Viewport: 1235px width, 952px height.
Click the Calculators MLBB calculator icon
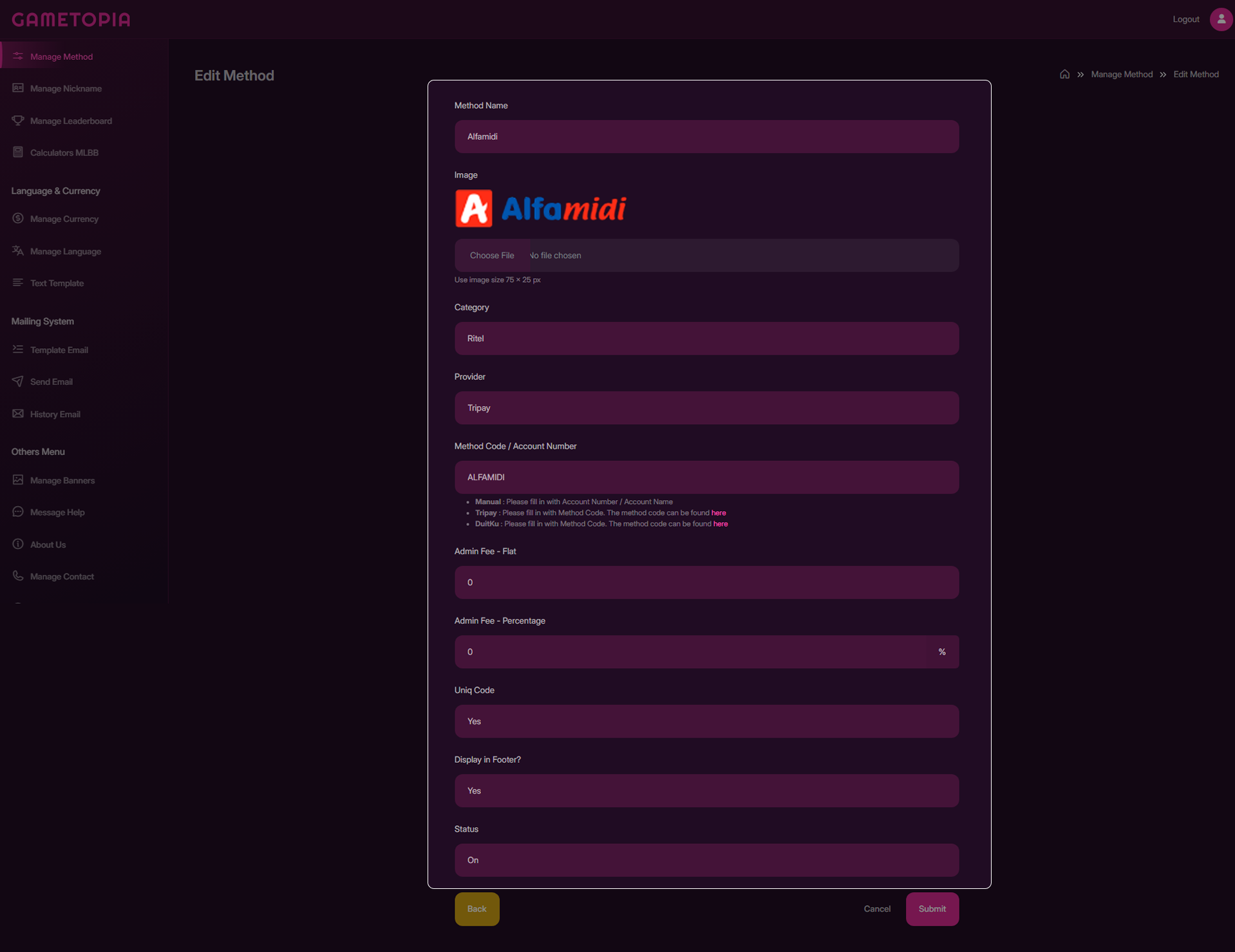click(x=18, y=153)
